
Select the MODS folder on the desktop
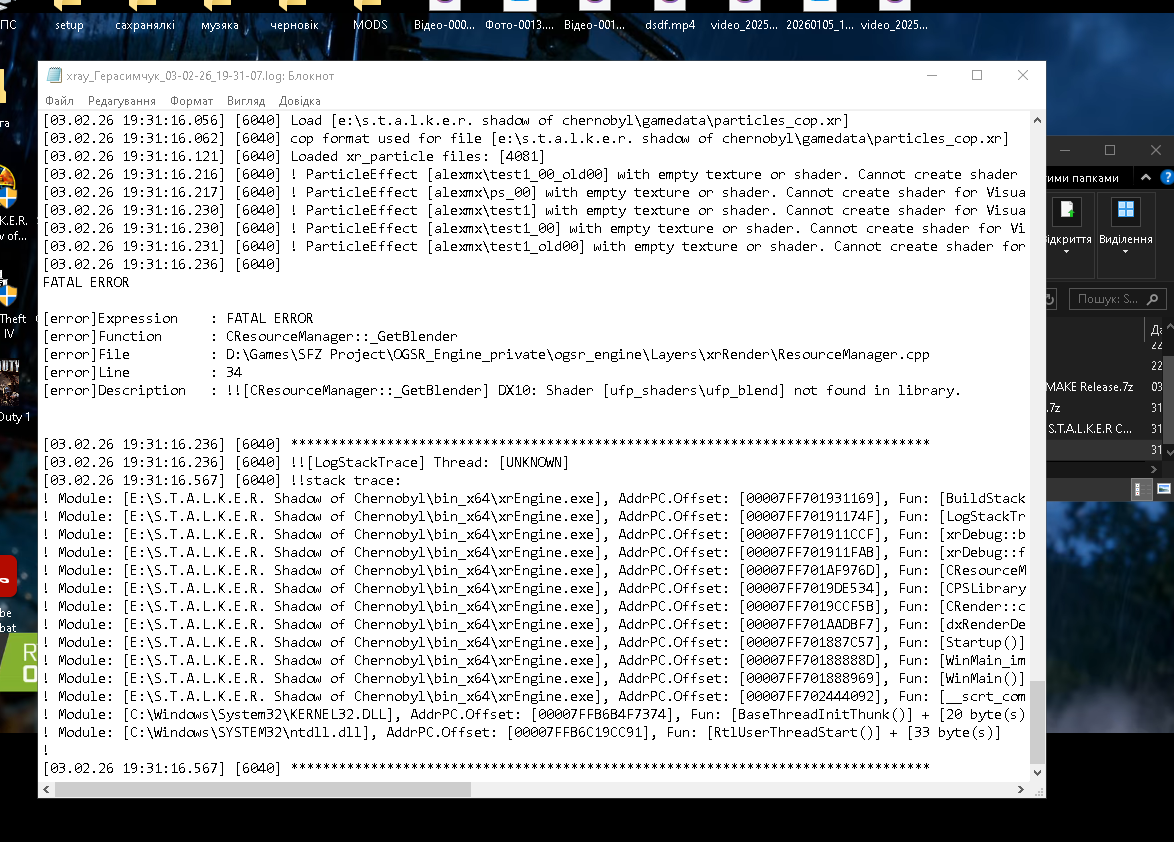tap(370, 15)
